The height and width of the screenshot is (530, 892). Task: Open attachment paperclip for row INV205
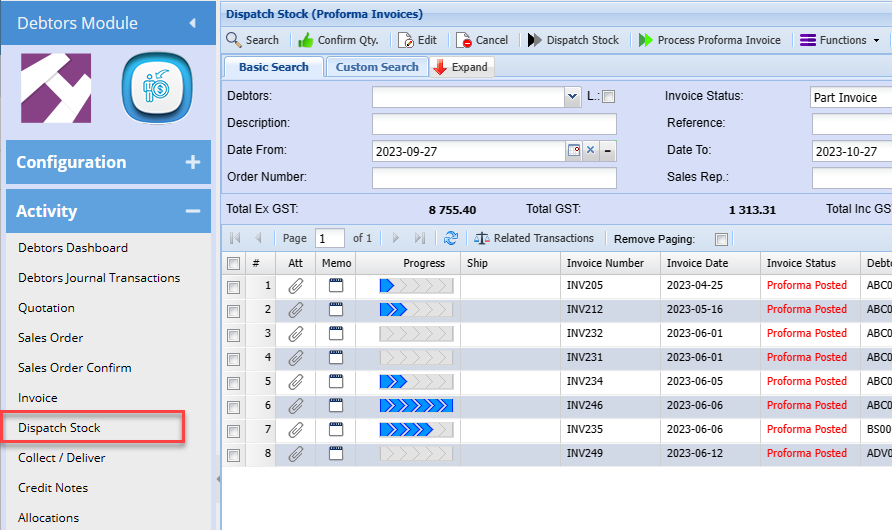tap(295, 286)
